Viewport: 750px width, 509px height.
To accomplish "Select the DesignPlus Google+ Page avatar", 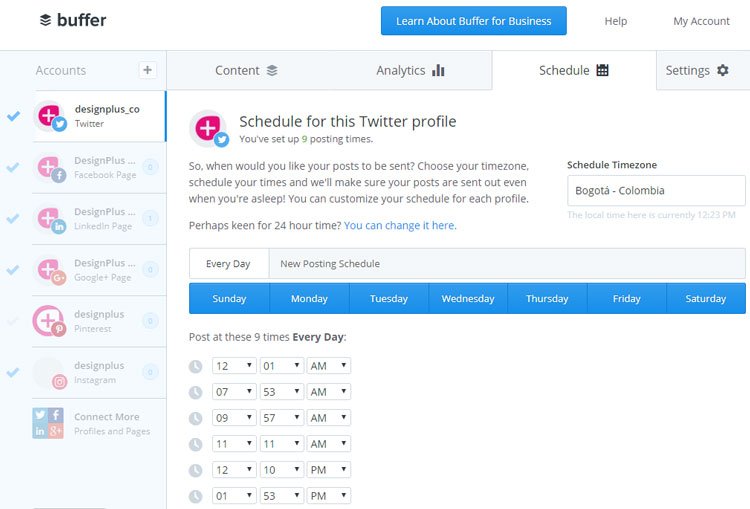I will click(51, 270).
